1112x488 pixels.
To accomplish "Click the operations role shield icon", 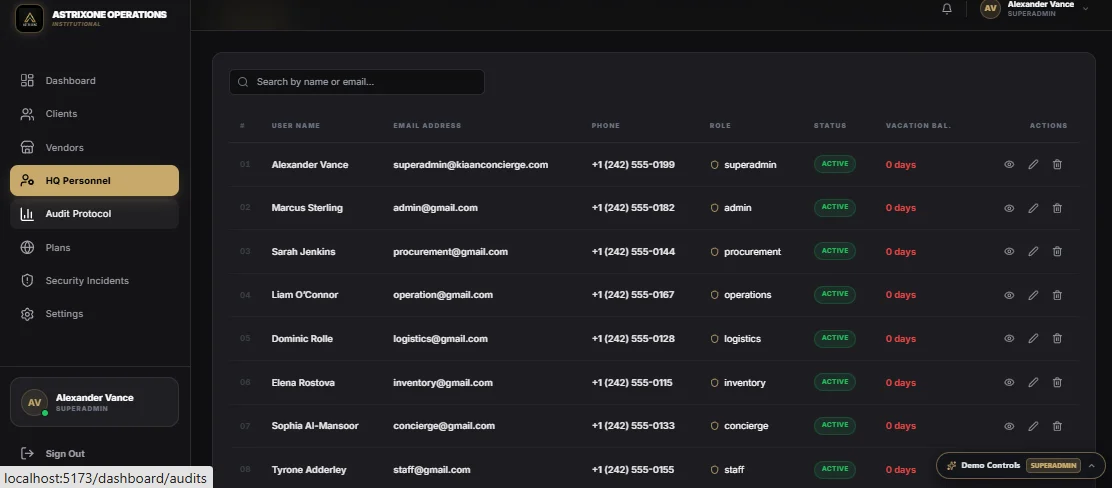I will pyautogui.click(x=715, y=295).
